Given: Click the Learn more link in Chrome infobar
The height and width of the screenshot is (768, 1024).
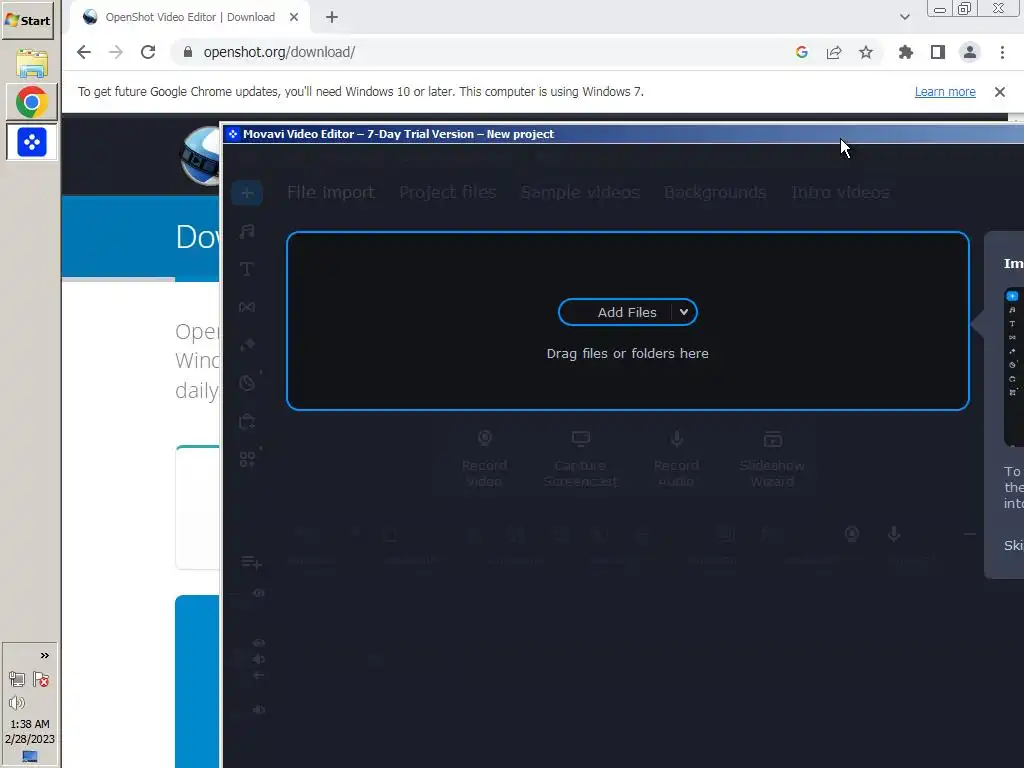Looking at the screenshot, I should tap(945, 92).
